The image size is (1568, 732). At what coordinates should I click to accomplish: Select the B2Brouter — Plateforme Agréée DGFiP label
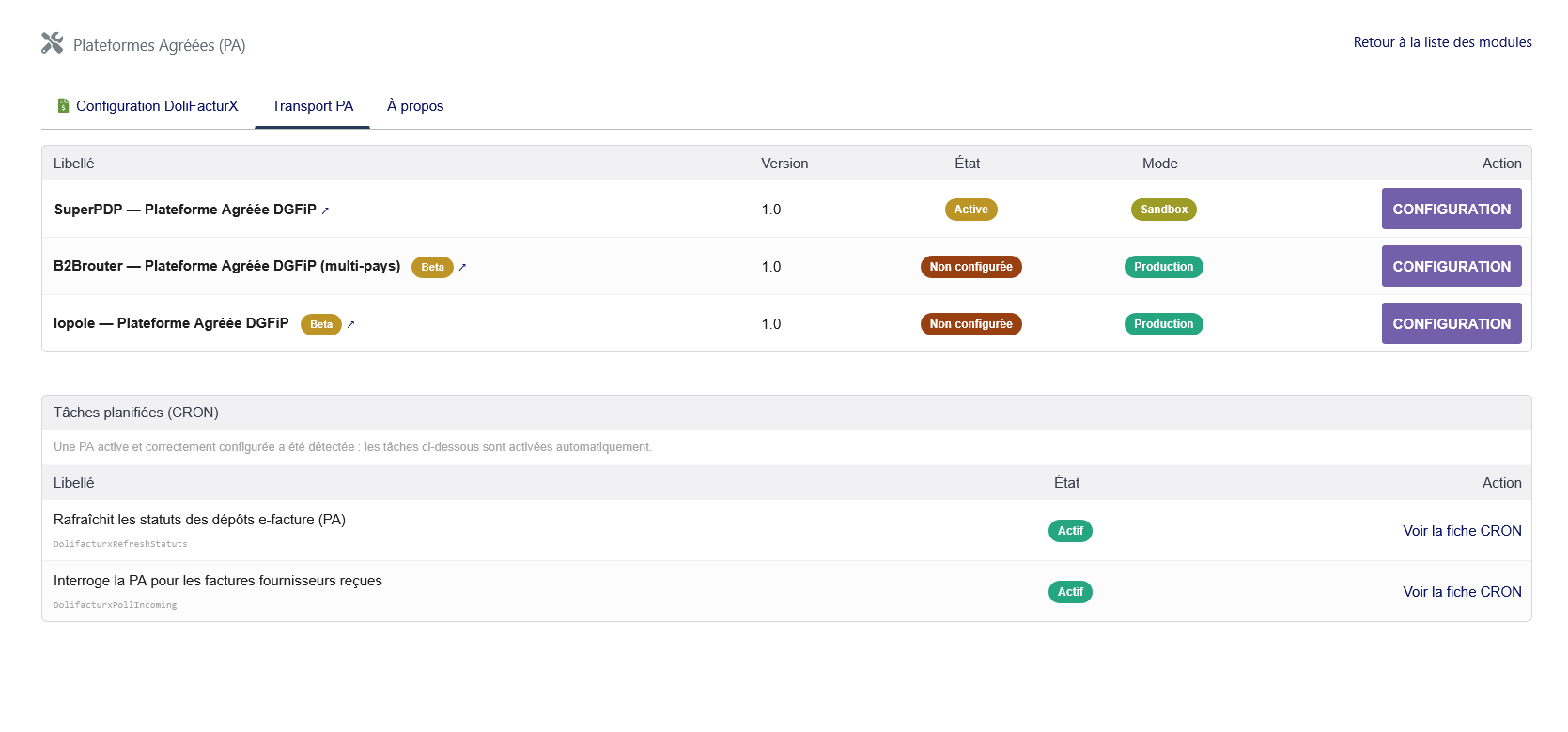227,266
